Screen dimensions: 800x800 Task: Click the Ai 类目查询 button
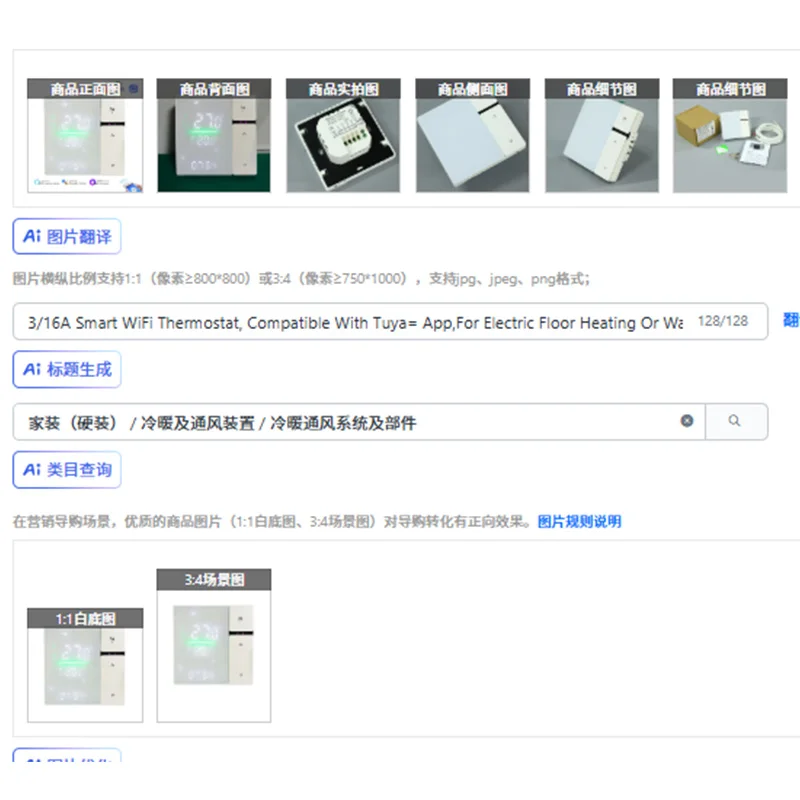pos(67,470)
